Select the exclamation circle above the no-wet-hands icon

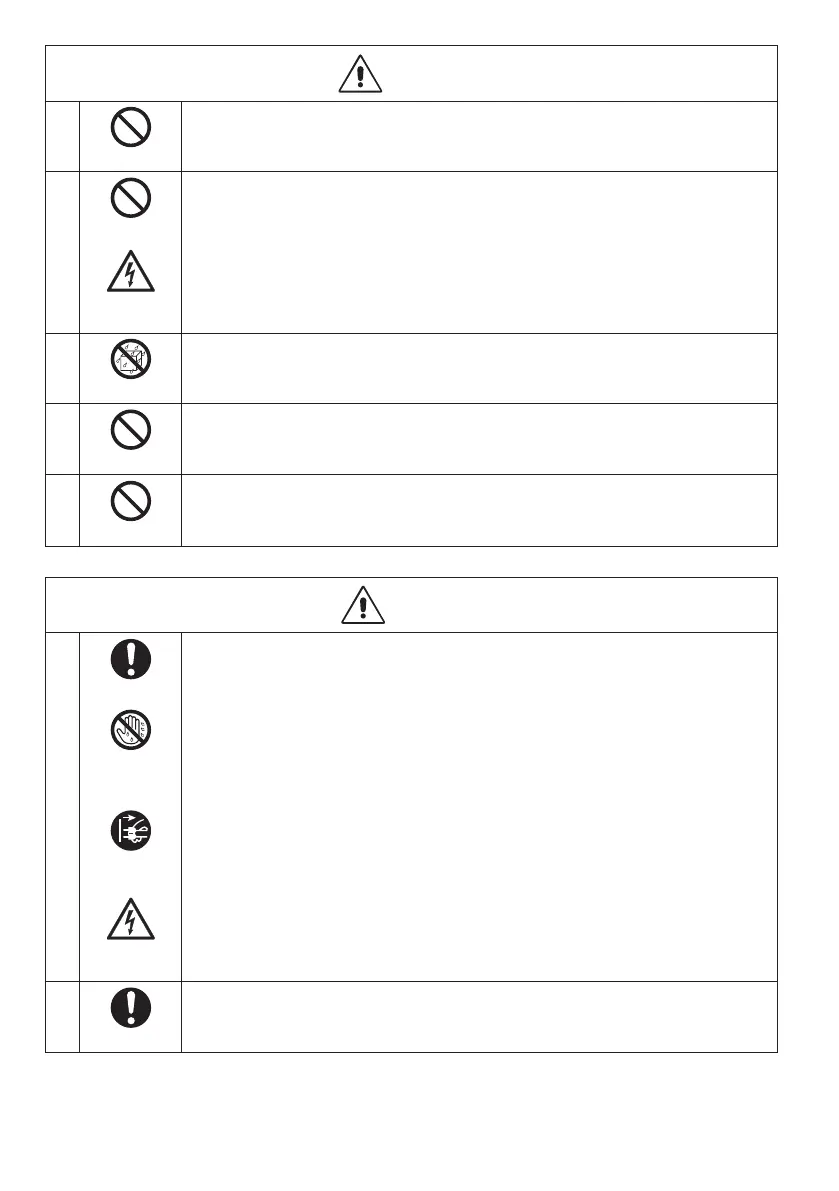click(x=131, y=659)
